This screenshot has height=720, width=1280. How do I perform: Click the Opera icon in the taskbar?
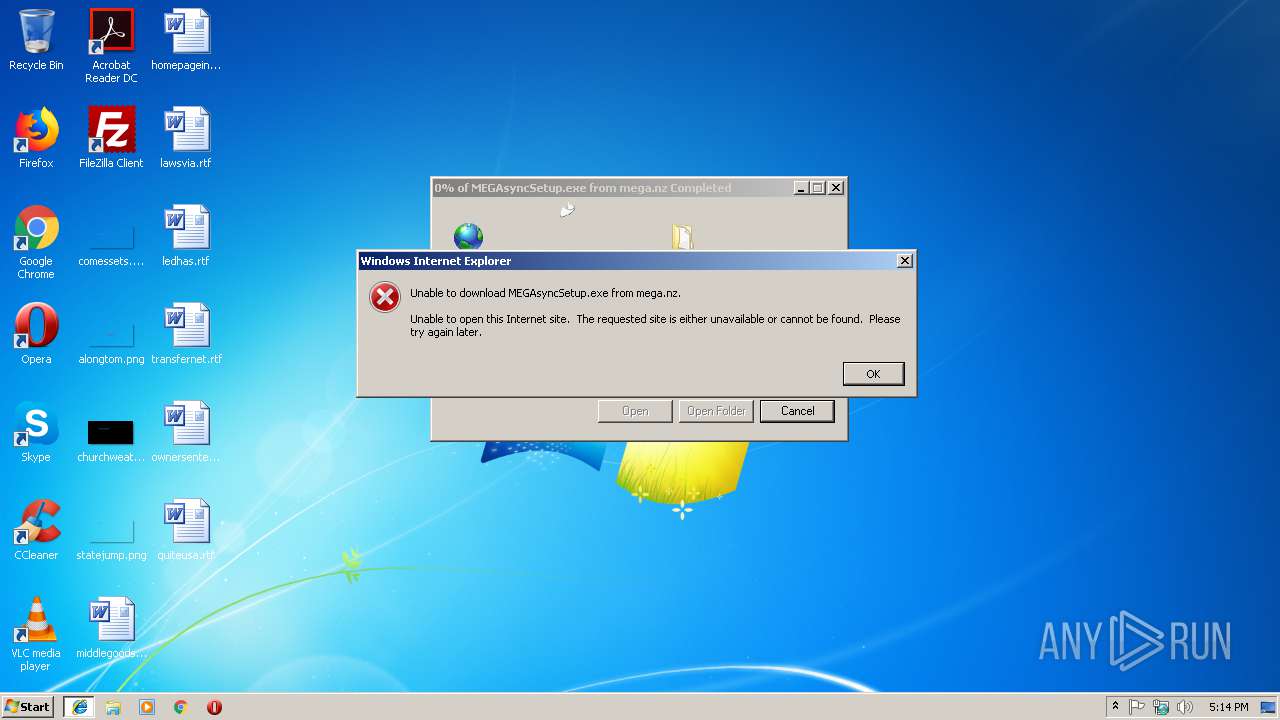tap(214, 707)
